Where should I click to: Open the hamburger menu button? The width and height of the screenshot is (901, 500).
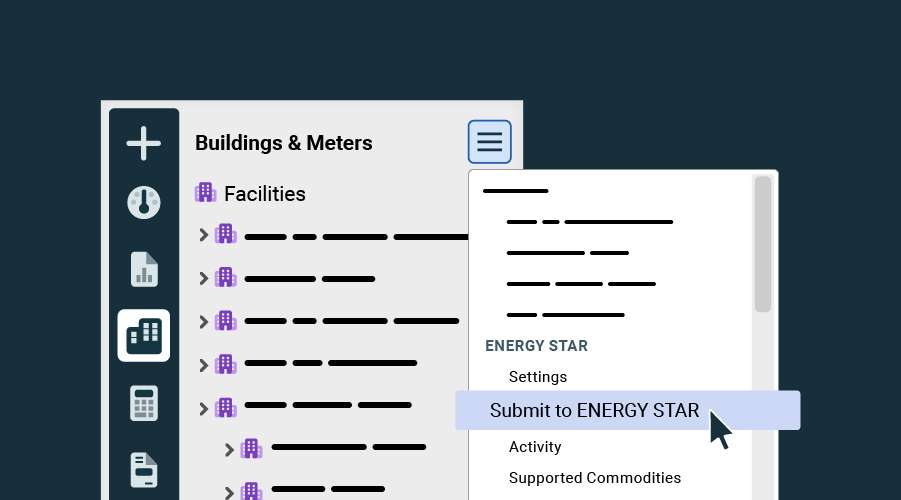tap(489, 142)
